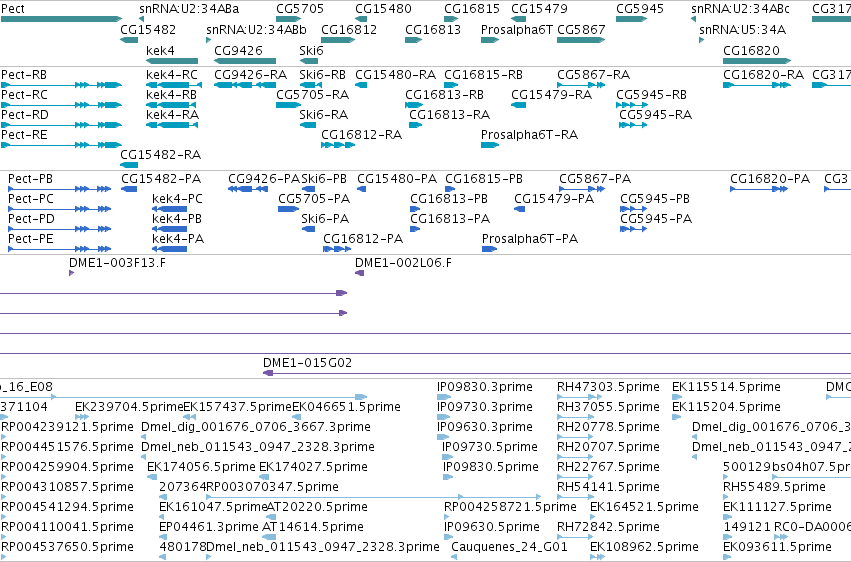Select the CG16815 gene label
Viewport: 851px width, 562px height.
pos(472,9)
